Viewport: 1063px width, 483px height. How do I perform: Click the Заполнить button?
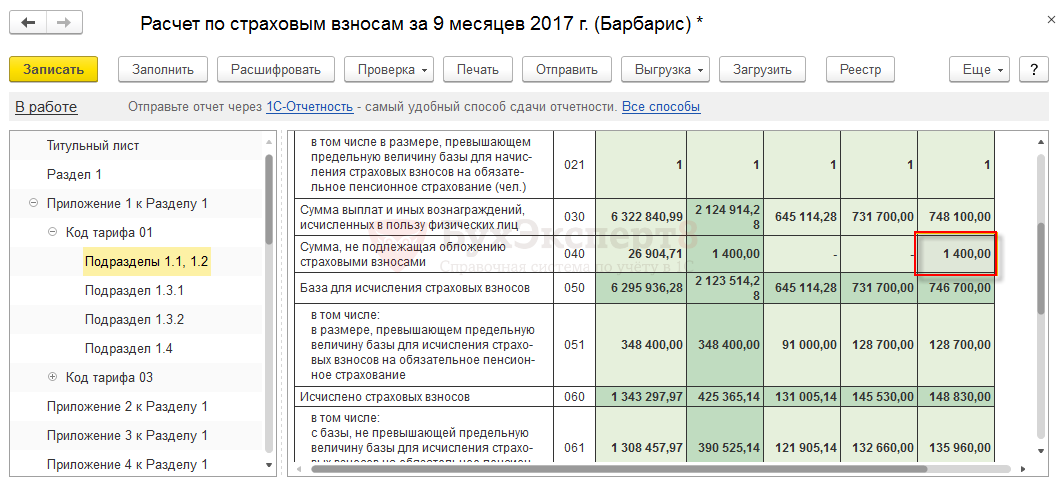point(163,69)
